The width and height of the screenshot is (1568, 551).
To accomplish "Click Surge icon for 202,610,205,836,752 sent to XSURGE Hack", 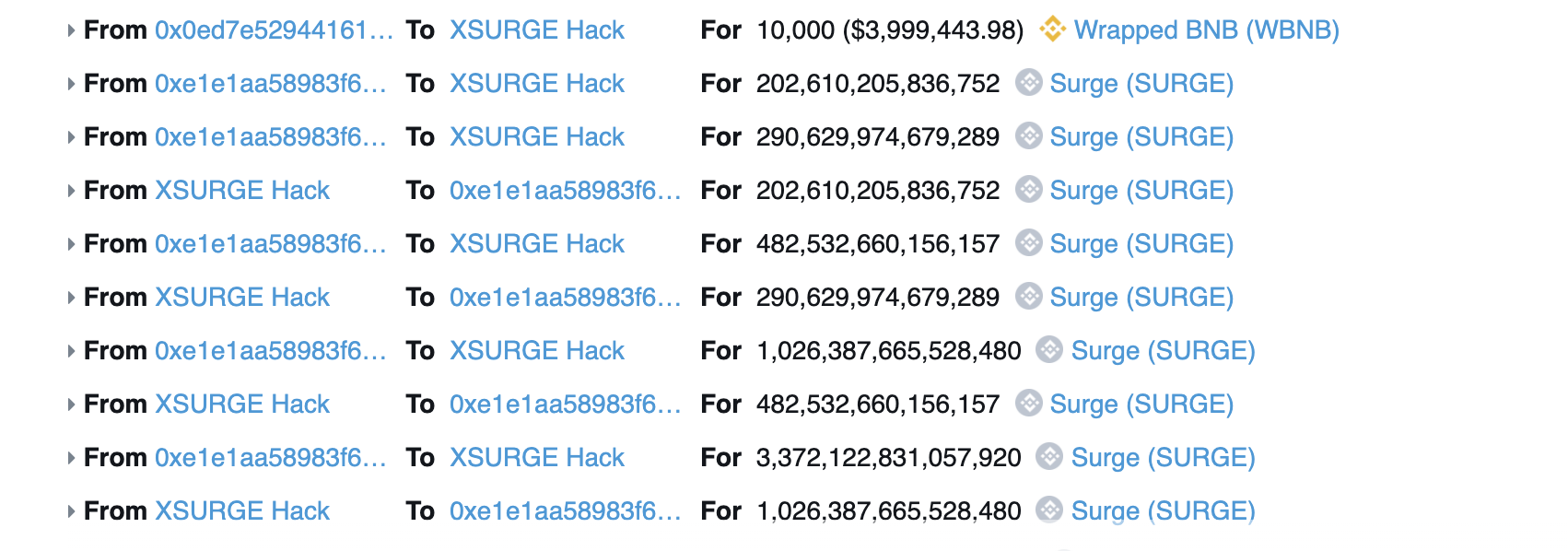I will coord(1028,83).
